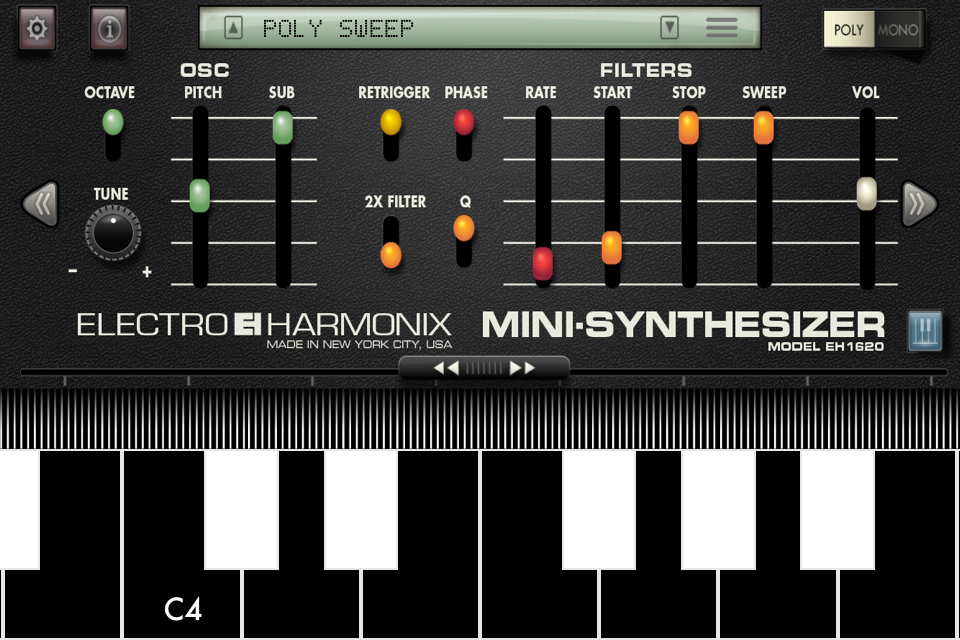Click the TUNE knob
Screen dimensions: 960x640
tap(113, 233)
